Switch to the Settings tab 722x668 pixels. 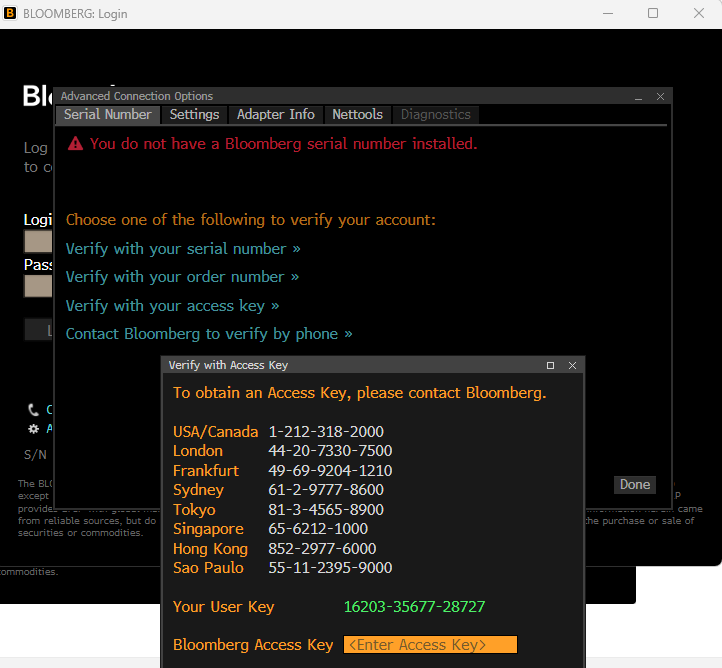tap(194, 115)
